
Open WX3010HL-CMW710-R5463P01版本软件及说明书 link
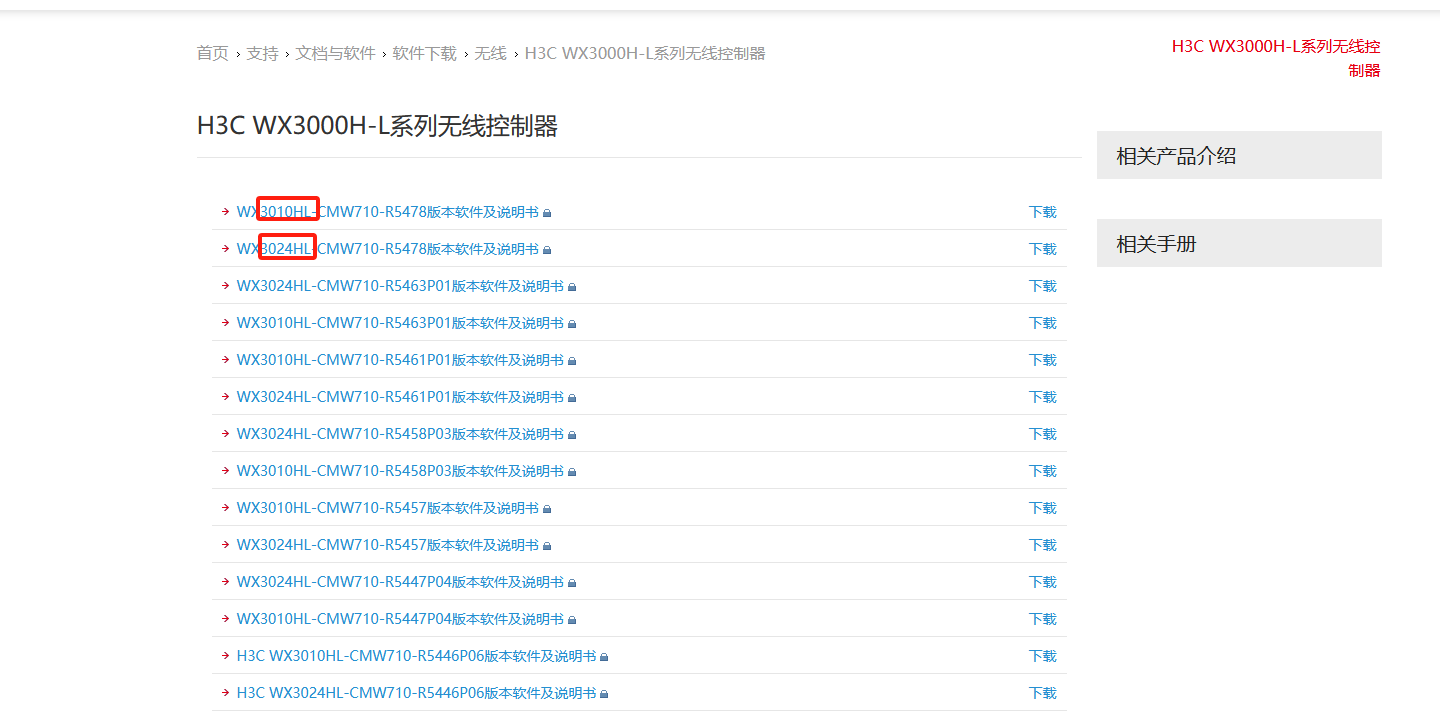[x=400, y=323]
